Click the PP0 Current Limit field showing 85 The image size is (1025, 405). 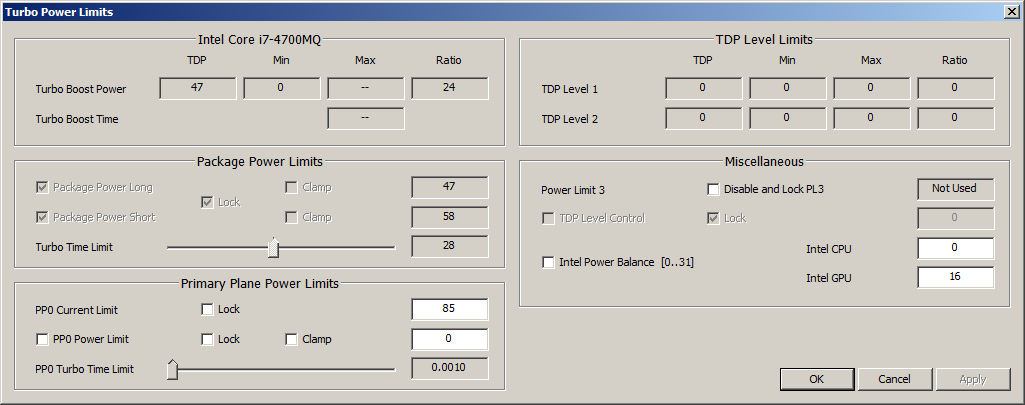[x=450, y=309]
